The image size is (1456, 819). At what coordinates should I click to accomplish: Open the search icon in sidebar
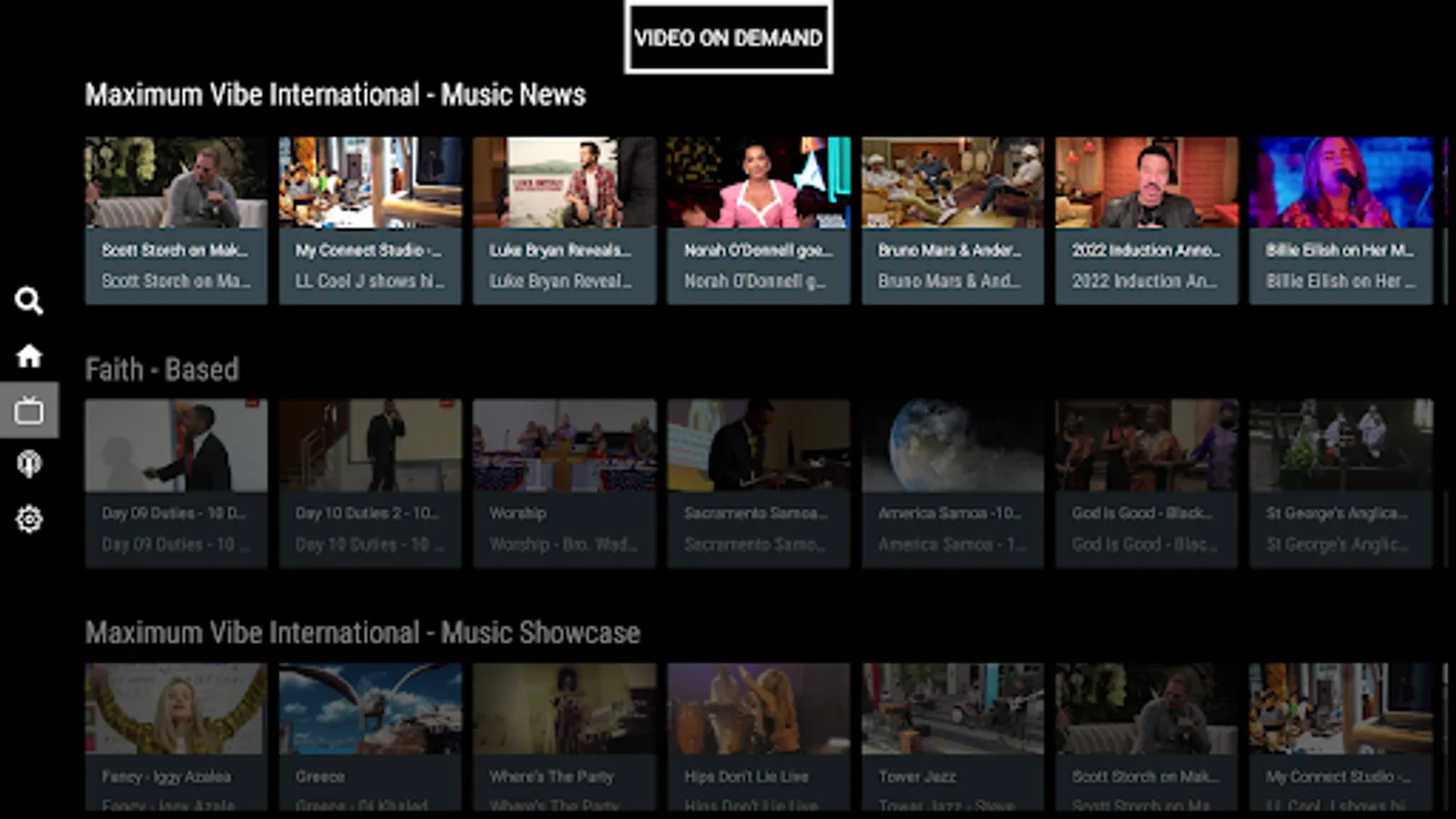pos(29,300)
